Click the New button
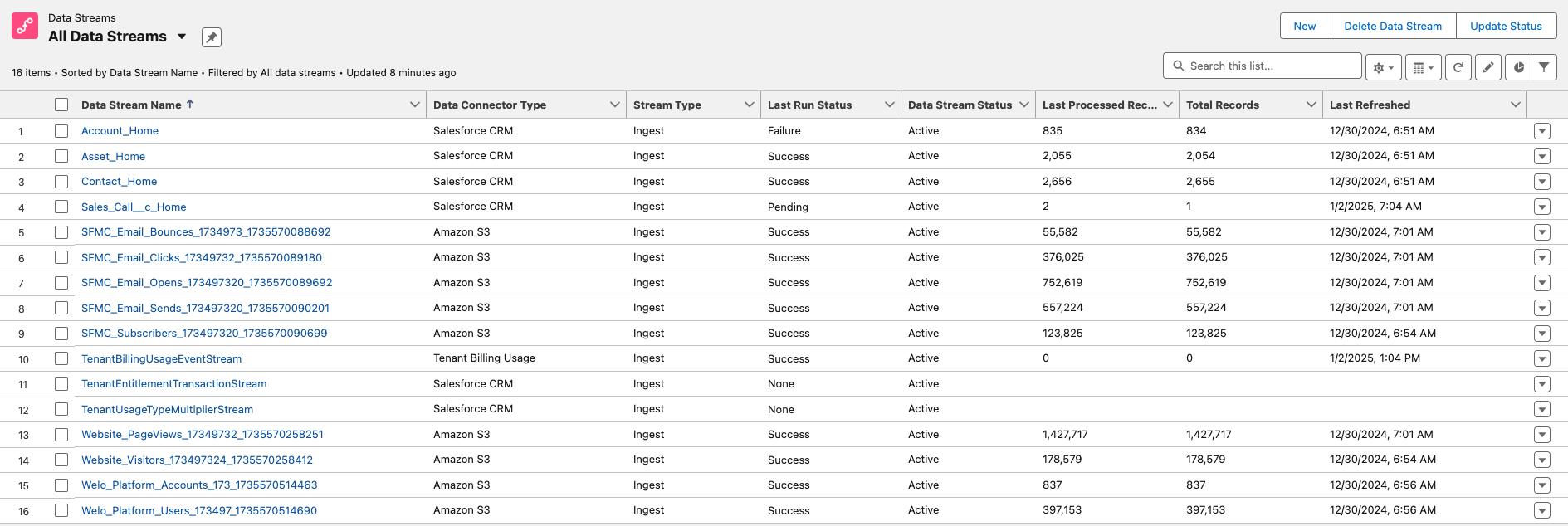Viewport: 1568px width, 526px height. (1305, 26)
